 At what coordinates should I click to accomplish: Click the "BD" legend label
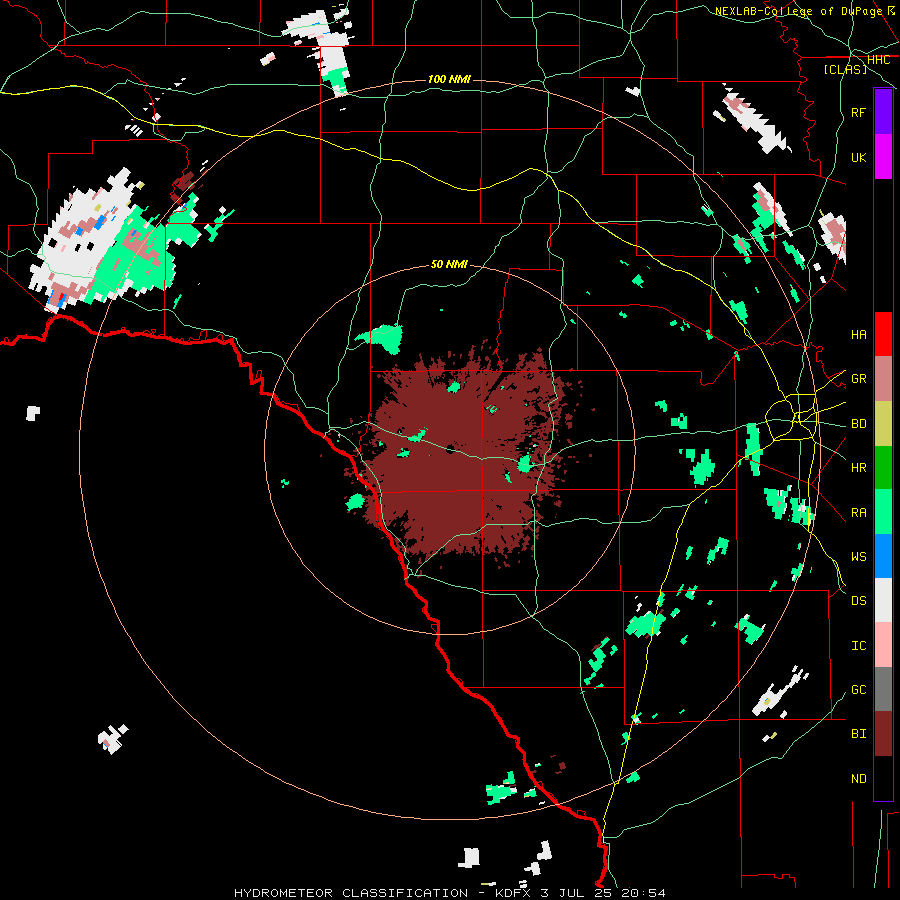click(859, 424)
